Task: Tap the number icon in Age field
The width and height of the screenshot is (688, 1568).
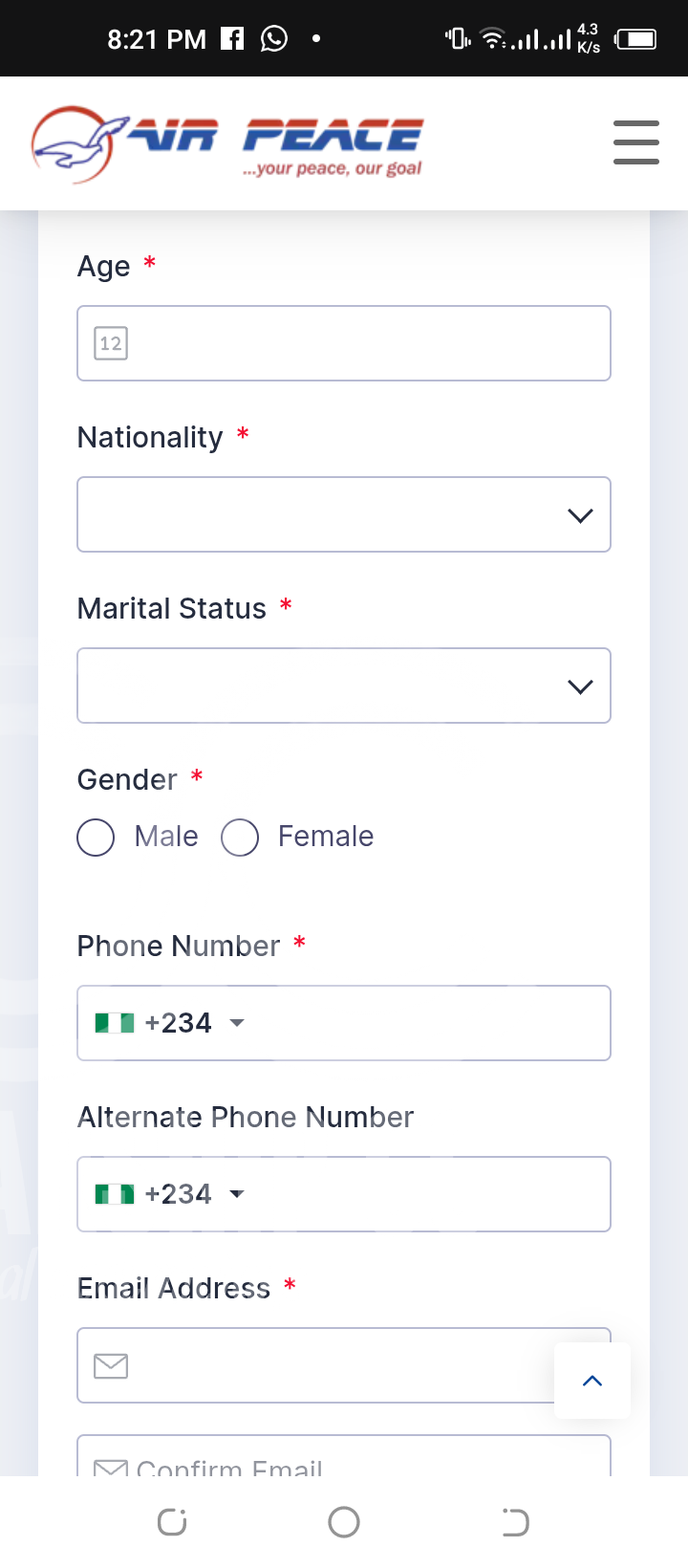Action: pyautogui.click(x=111, y=343)
